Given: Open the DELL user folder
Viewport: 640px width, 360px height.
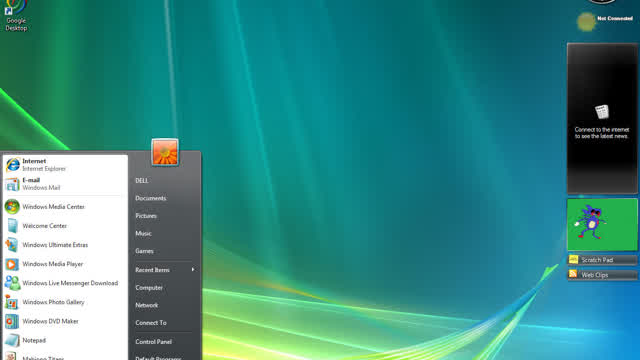Looking at the screenshot, I should tap(142, 180).
